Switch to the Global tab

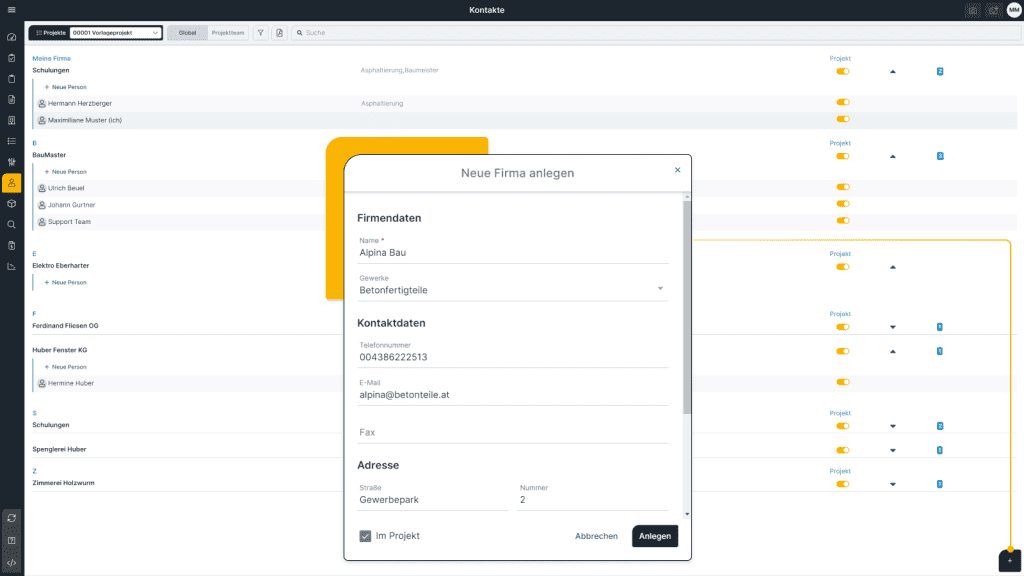click(187, 33)
